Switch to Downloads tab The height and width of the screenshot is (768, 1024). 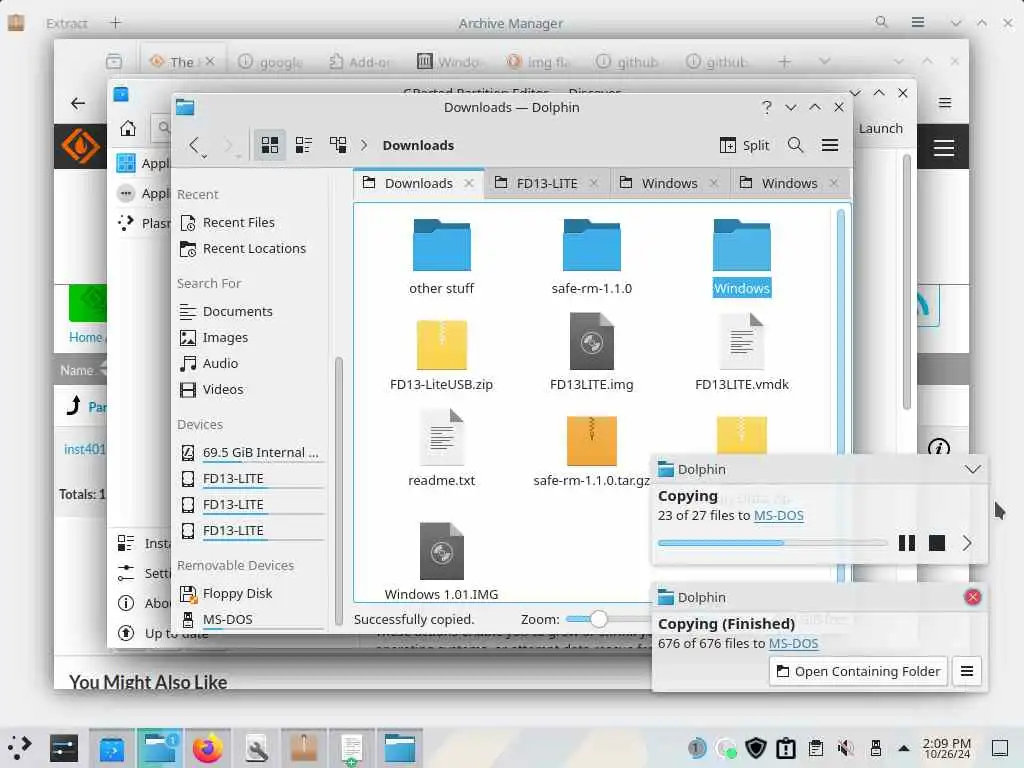pos(418,184)
